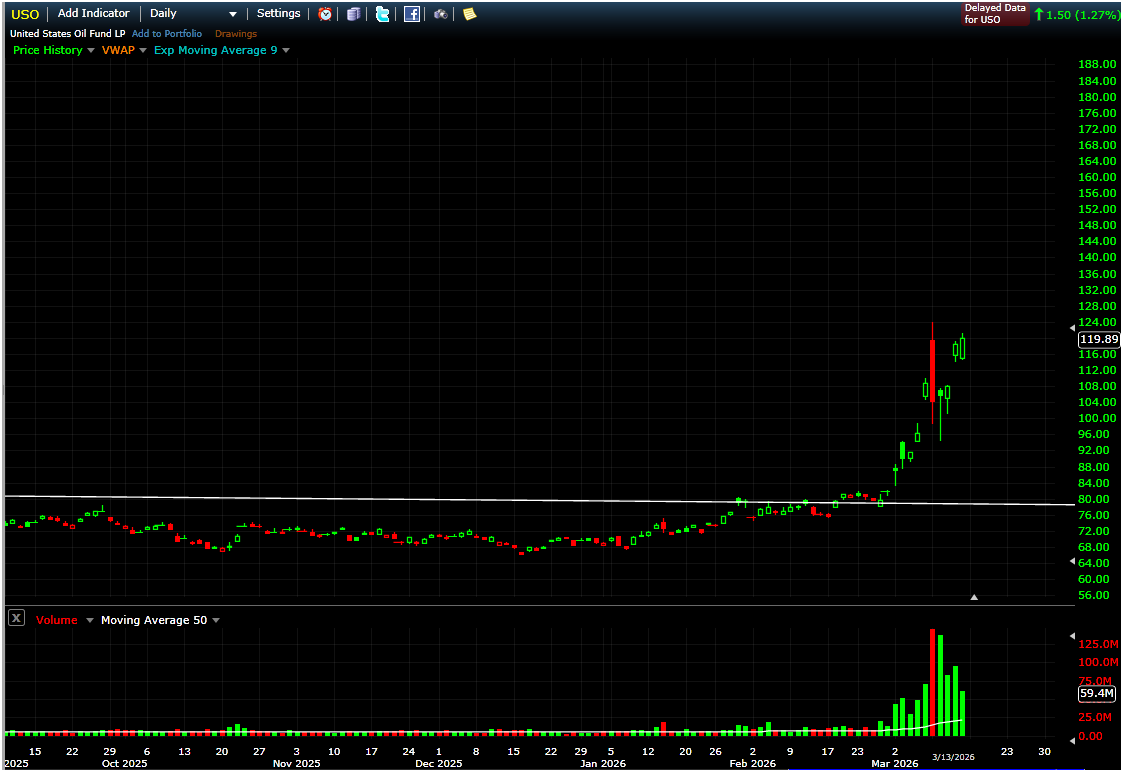Open the Add Indicator menu
This screenshot has height=772, width=1123.
pos(93,14)
